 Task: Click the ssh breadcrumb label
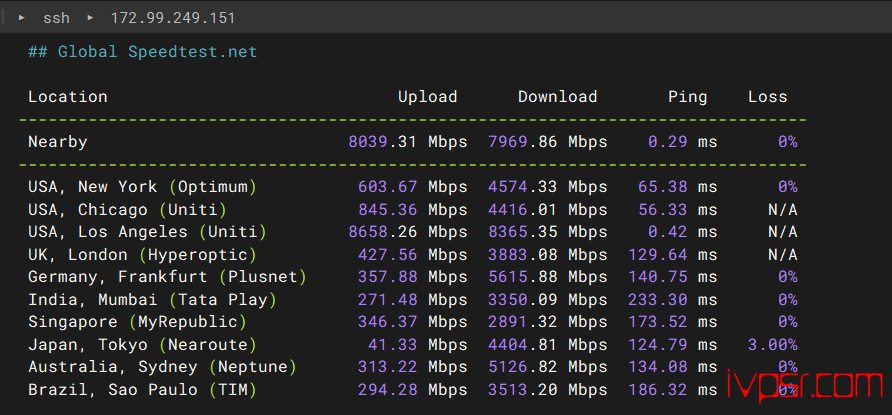[x=56, y=18]
